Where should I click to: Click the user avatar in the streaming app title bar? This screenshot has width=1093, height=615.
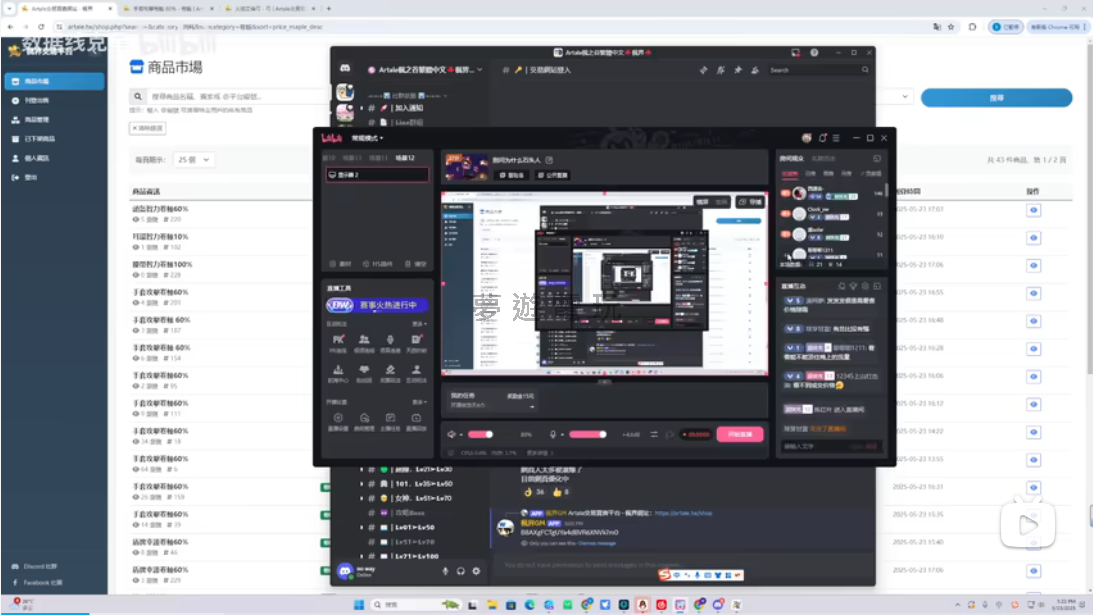(x=807, y=138)
